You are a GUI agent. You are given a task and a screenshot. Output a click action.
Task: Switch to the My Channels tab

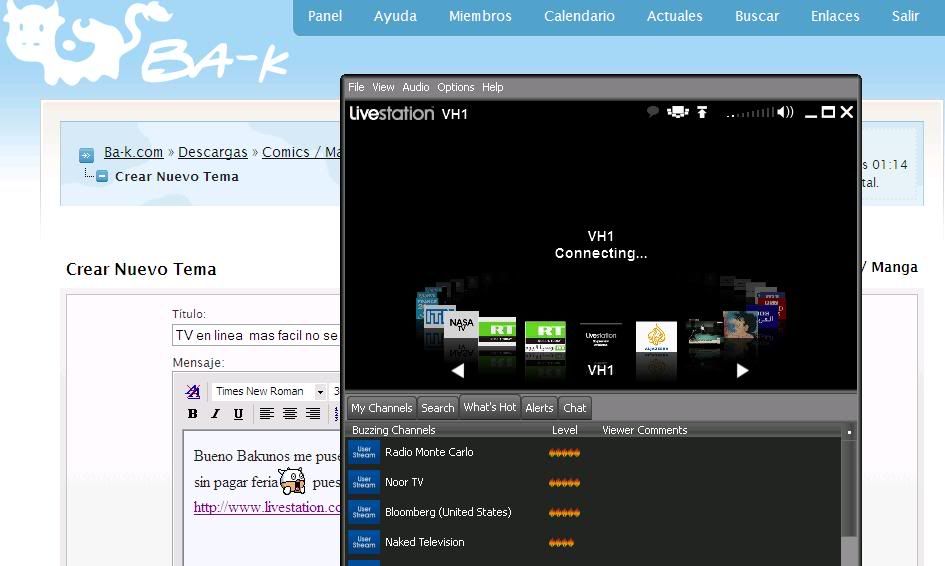381,408
